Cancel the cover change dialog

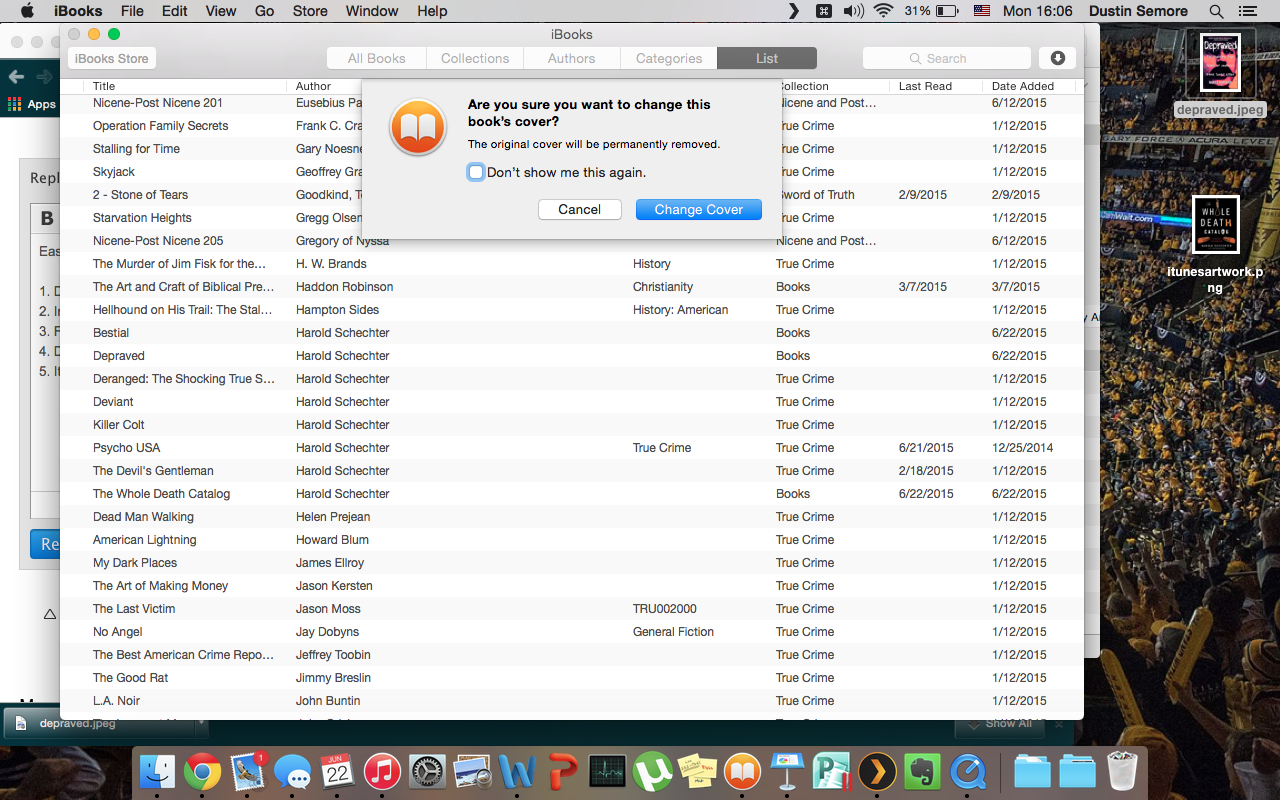point(580,210)
